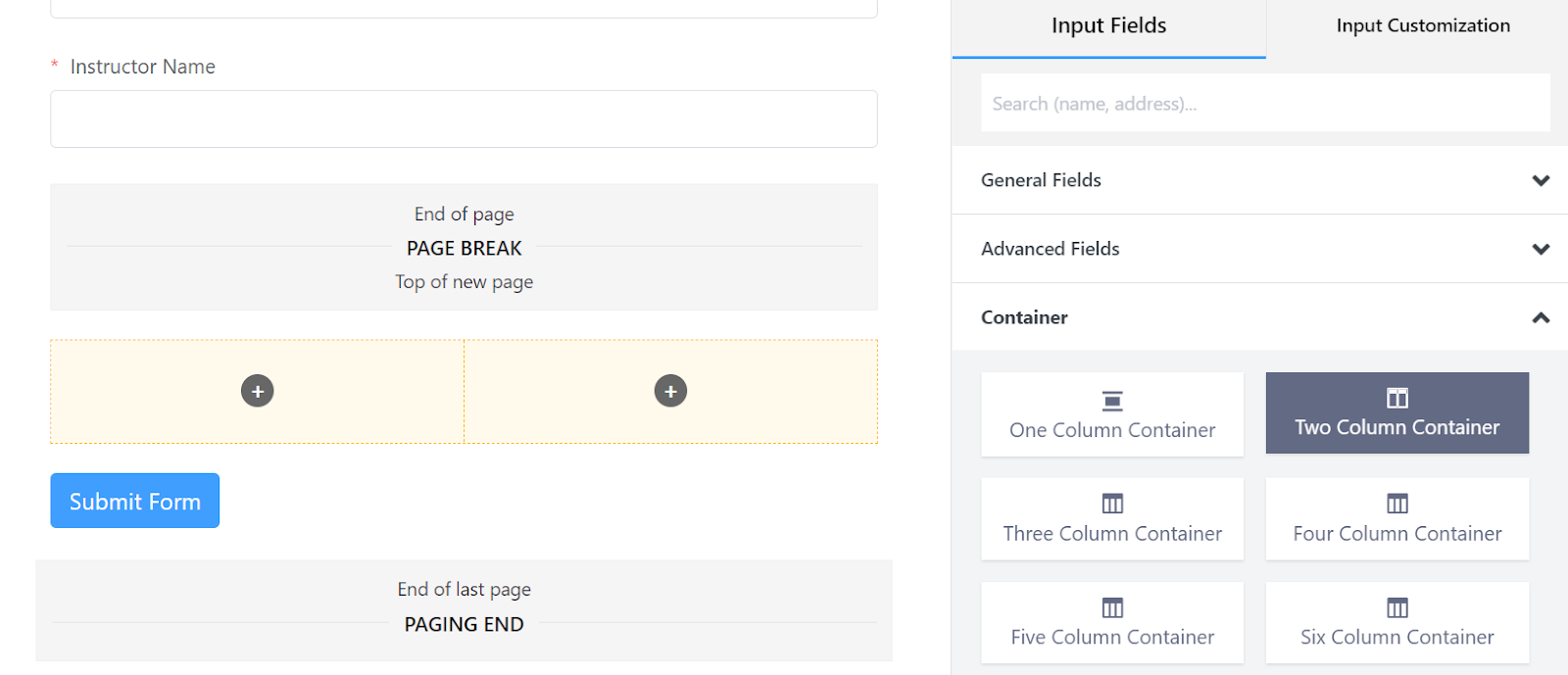Collapse the Container section
1568x675 pixels.
(1541, 317)
